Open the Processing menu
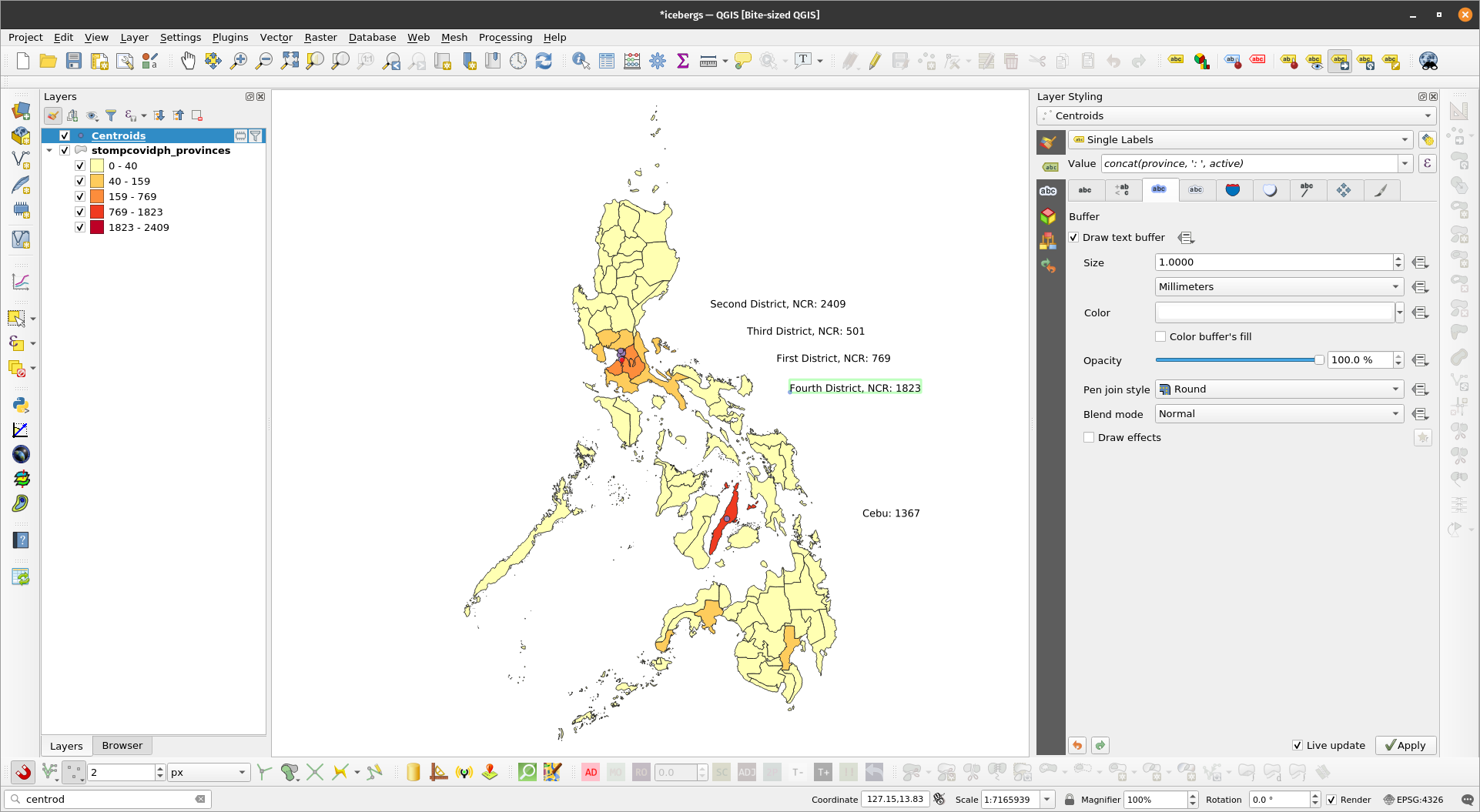The width and height of the screenshot is (1480, 812). (x=504, y=37)
